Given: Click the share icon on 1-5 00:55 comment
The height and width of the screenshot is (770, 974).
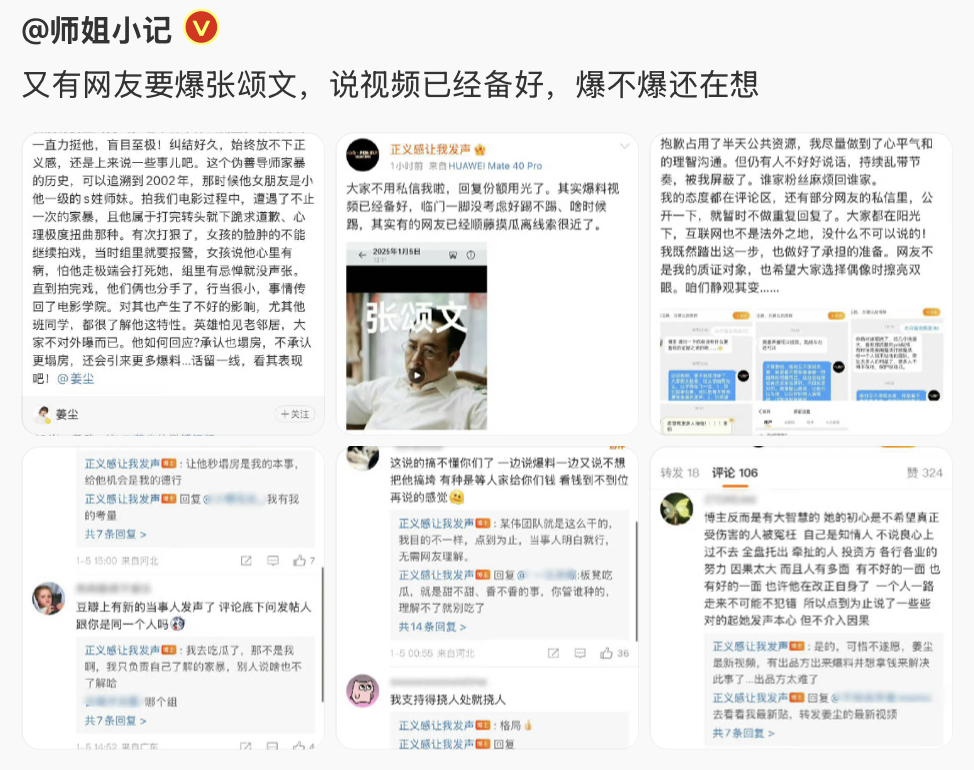Looking at the screenshot, I should pos(551,653).
